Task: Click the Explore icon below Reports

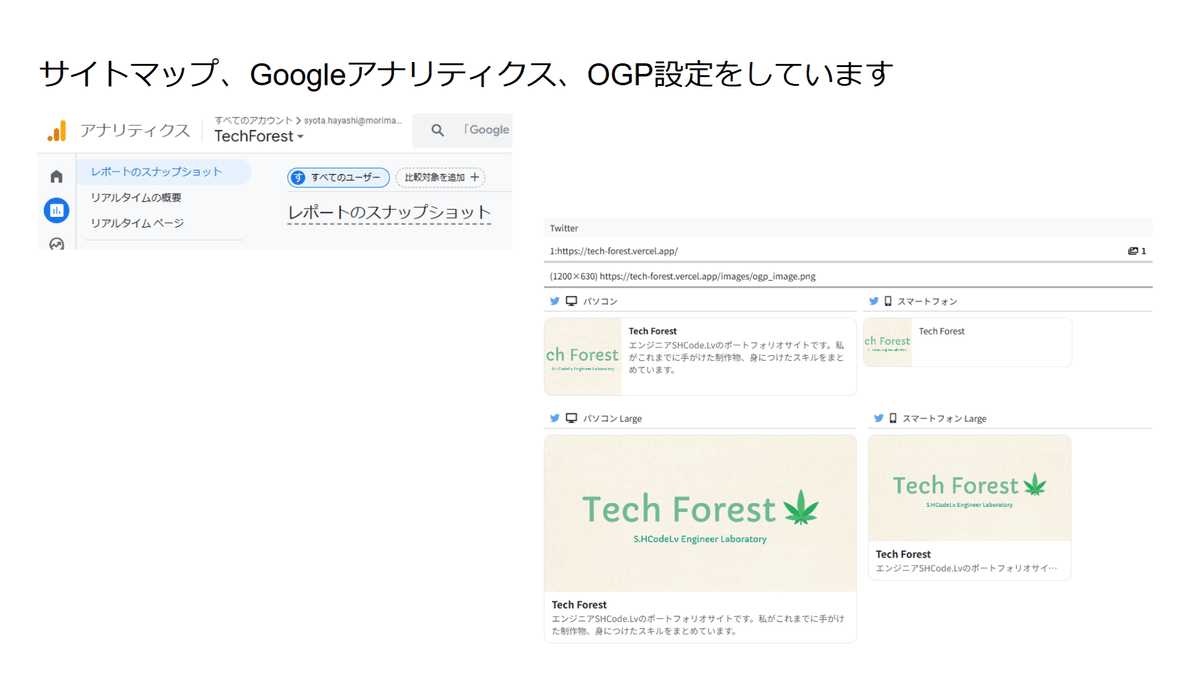Action: (56, 243)
